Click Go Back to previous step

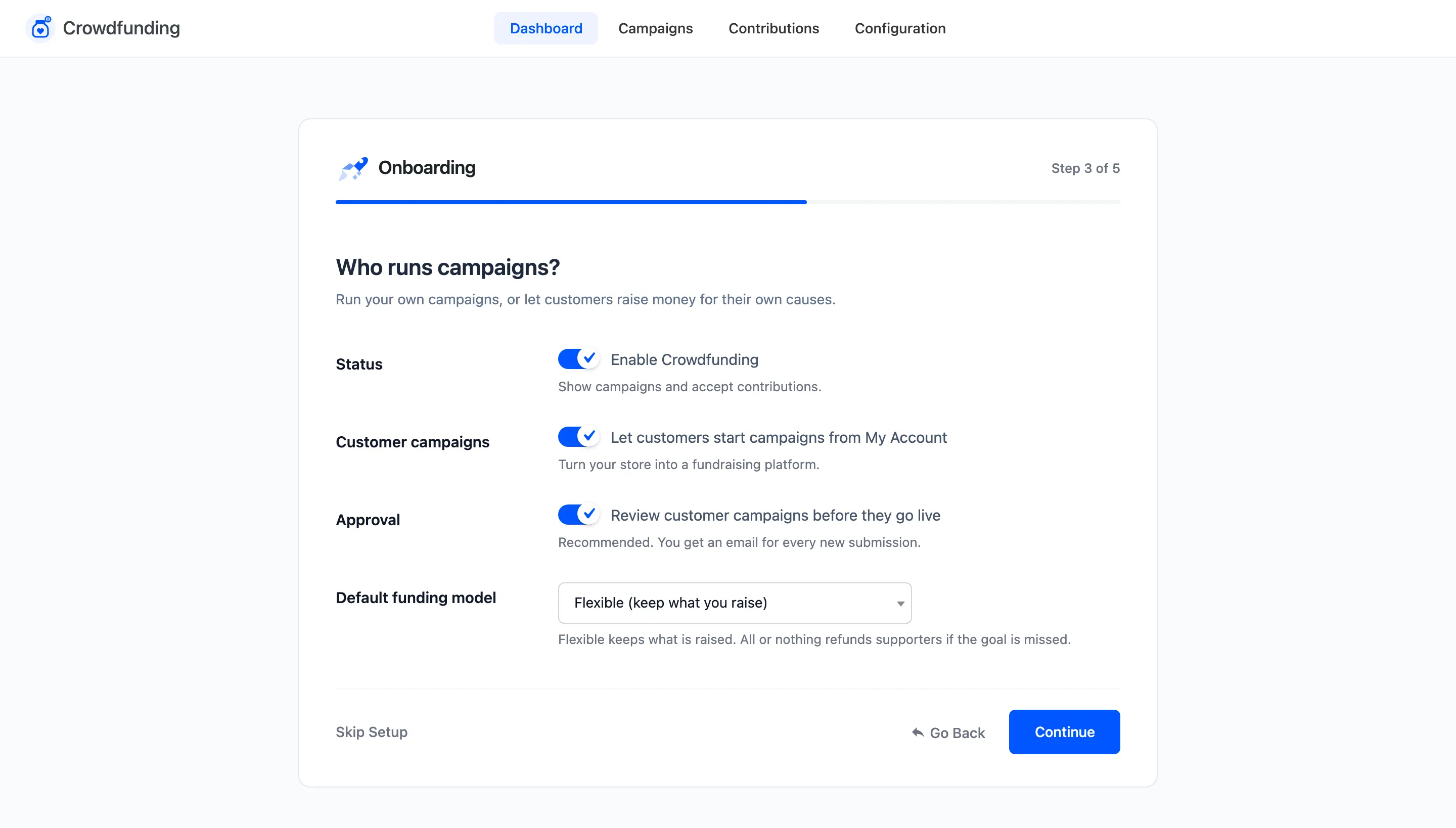948,732
